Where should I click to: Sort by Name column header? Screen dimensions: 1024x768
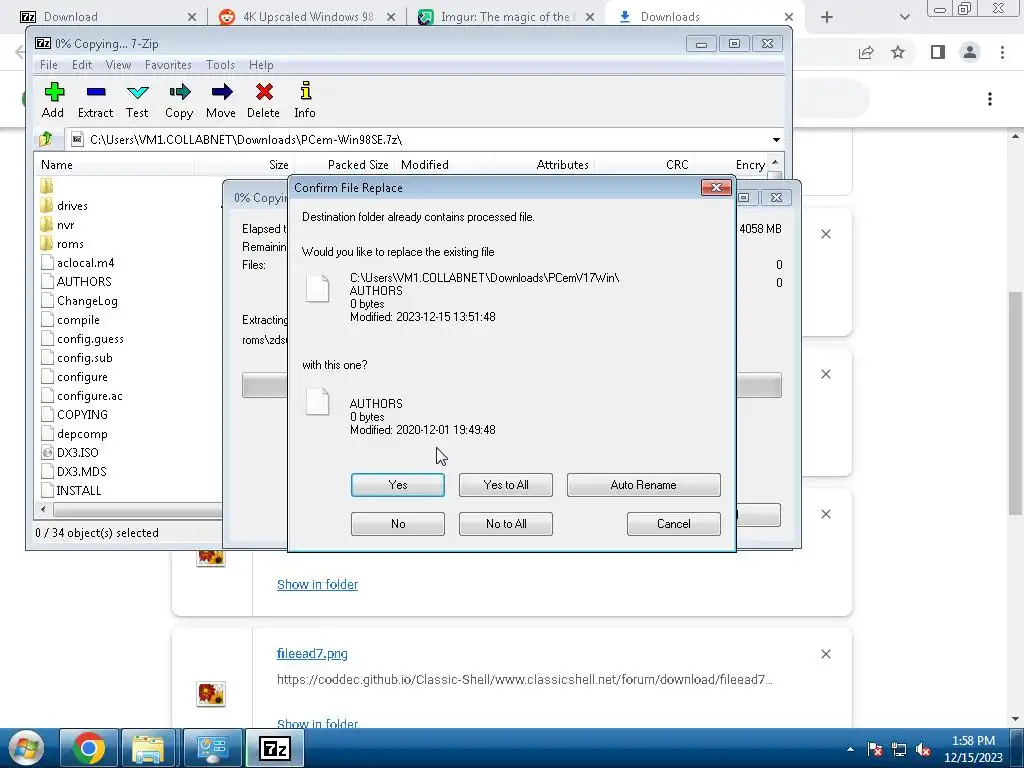114,165
